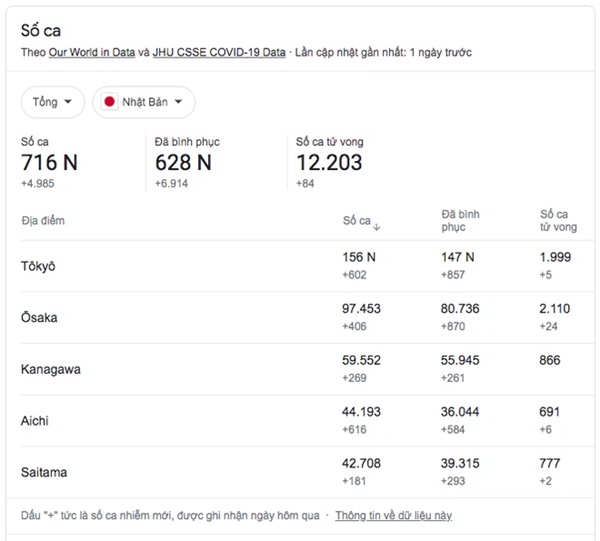Open the Our World in Data link

[91, 52]
